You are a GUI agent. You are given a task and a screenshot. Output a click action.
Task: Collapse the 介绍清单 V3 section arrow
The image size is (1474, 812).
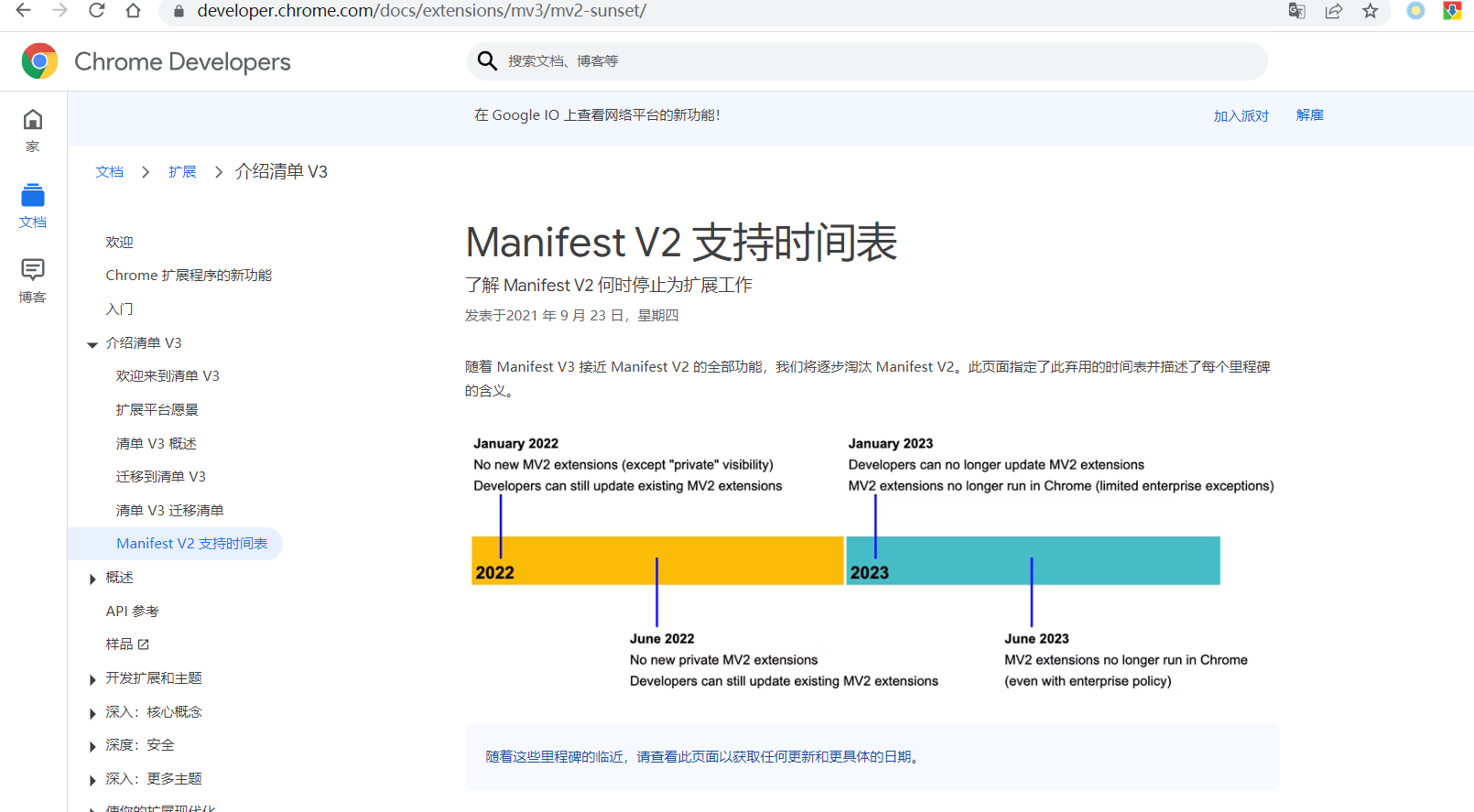tap(92, 345)
